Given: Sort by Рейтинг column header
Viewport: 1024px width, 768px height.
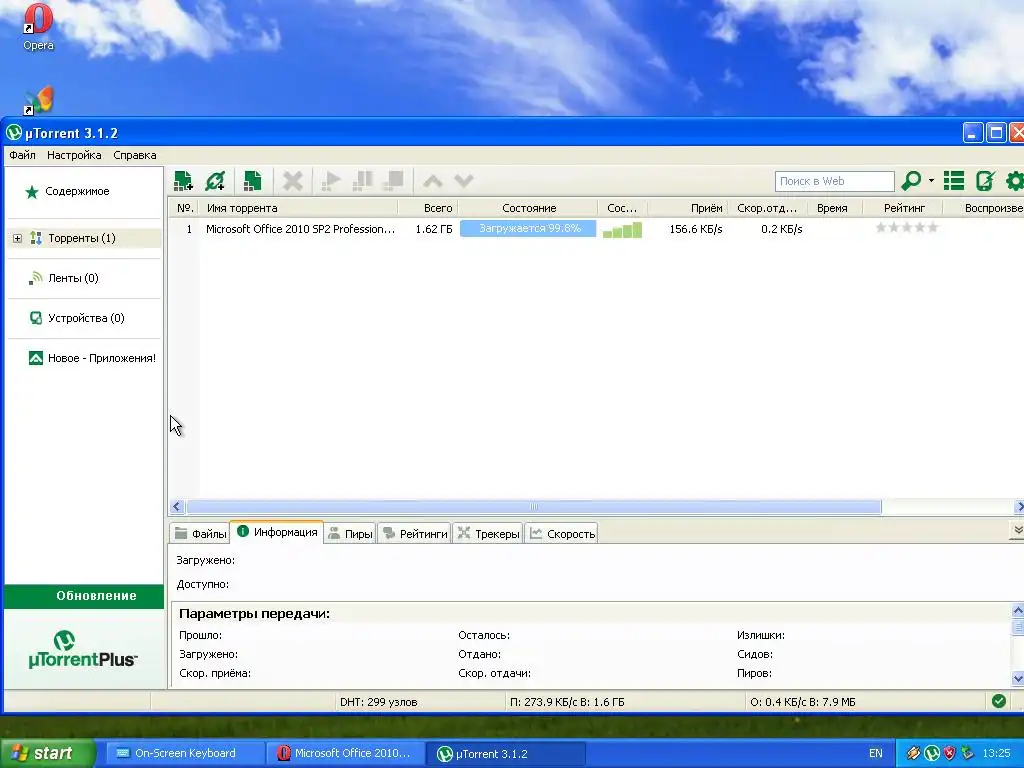Looking at the screenshot, I should pyautogui.click(x=903, y=208).
